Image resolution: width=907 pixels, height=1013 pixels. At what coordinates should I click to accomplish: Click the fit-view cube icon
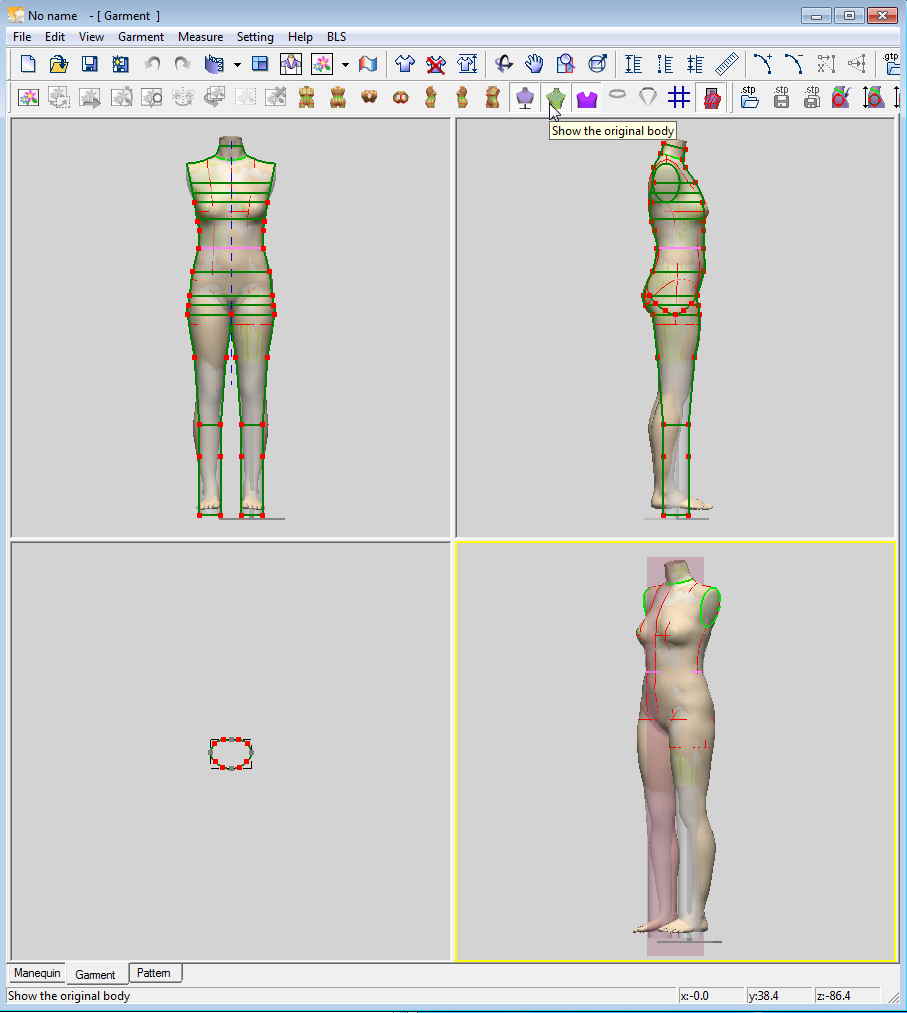tap(597, 63)
